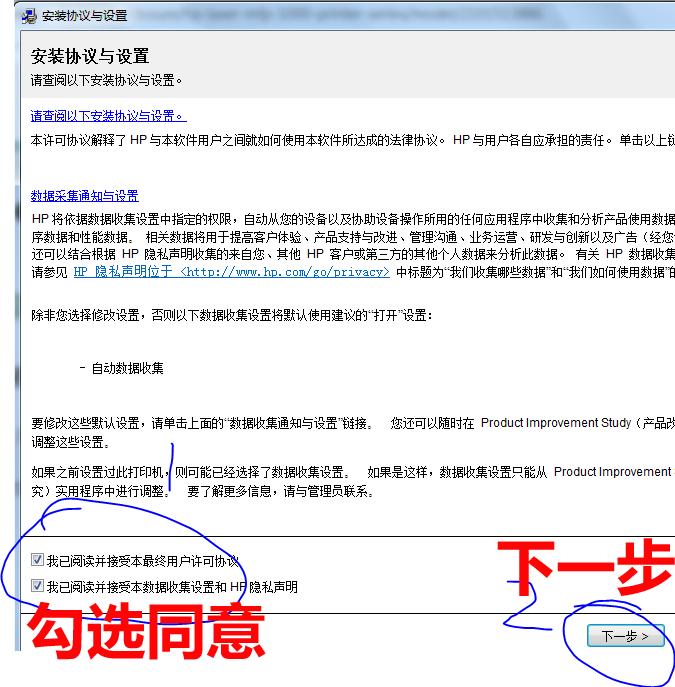
Task: Click the license paragraph starting 本许可协议解释了
Action: 353,140
